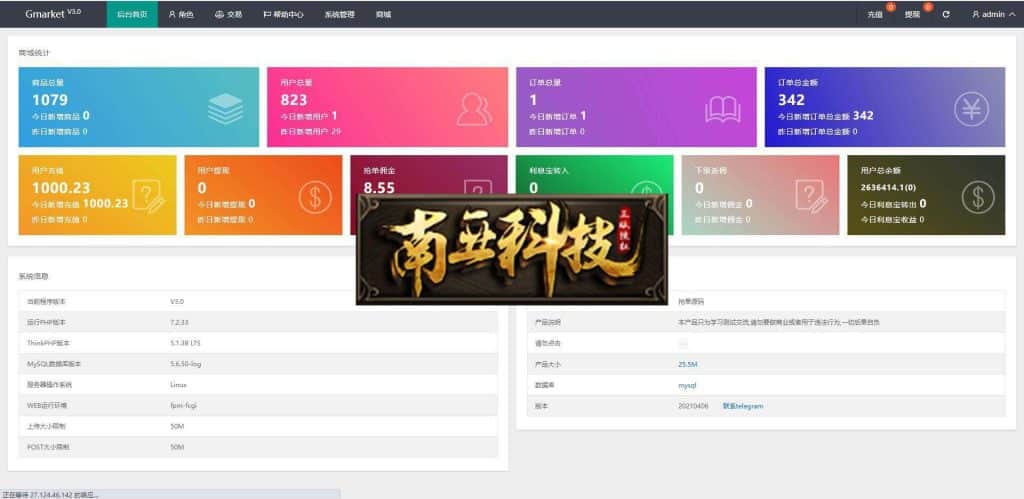Click the mysql database link

point(688,385)
